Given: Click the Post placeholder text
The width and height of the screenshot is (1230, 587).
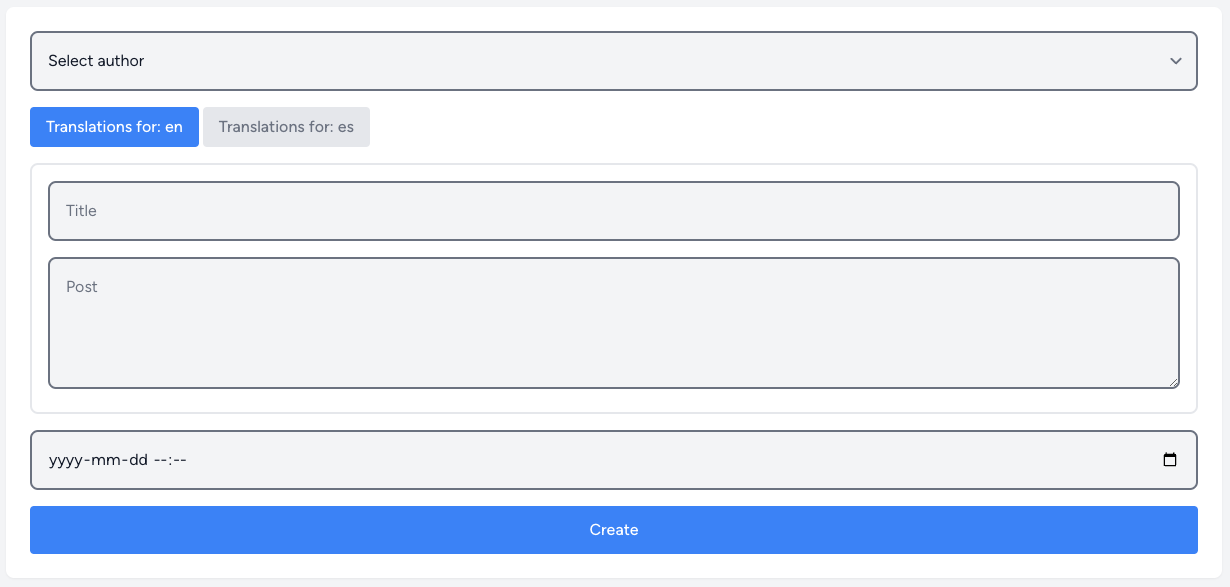Looking at the screenshot, I should tap(82, 287).
